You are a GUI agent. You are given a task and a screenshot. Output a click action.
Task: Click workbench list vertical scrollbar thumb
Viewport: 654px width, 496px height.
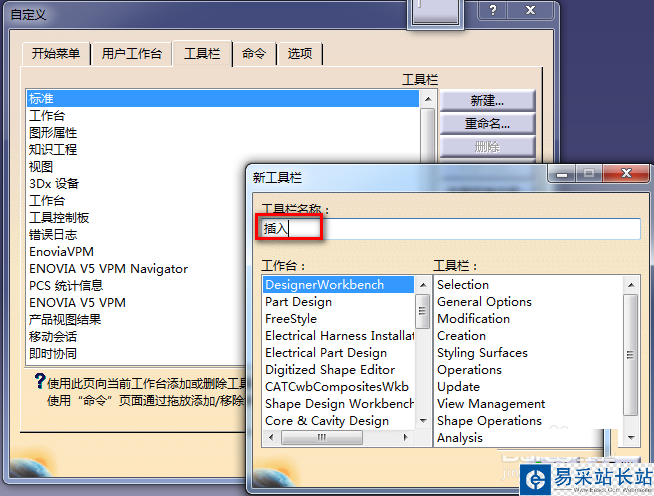tap(423, 311)
